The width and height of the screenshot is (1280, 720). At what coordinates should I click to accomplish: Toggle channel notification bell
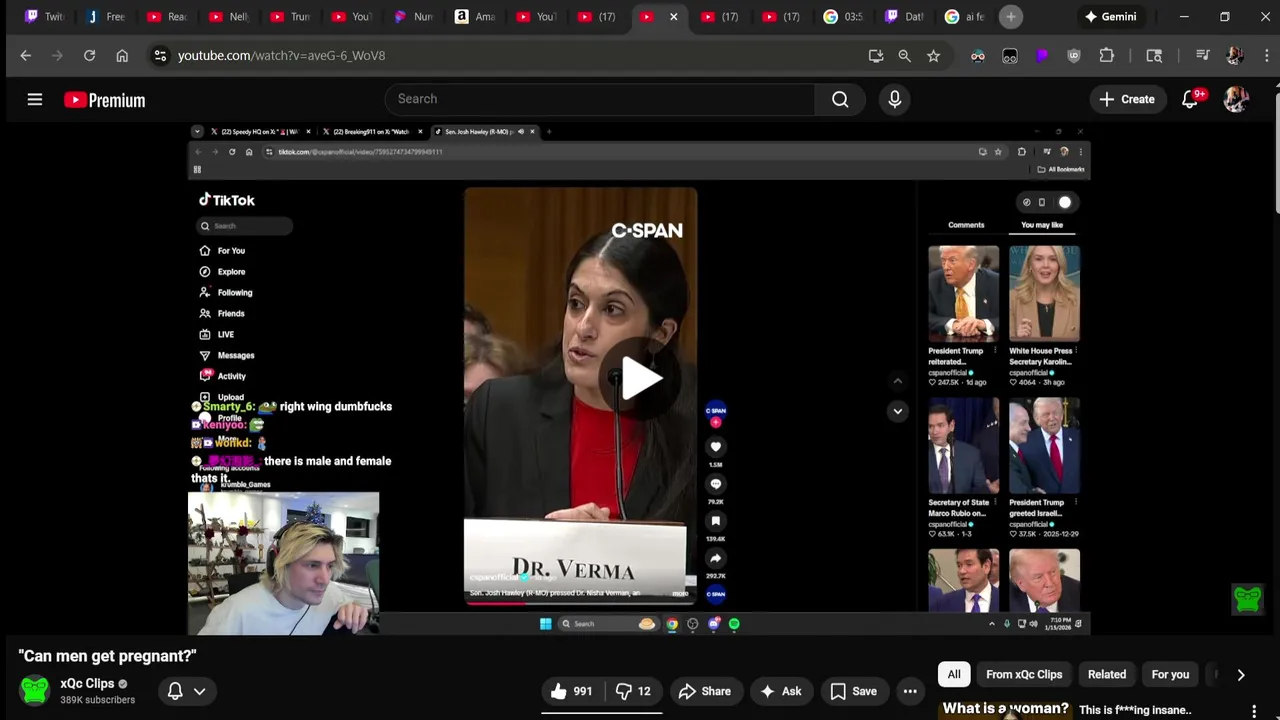(x=175, y=691)
